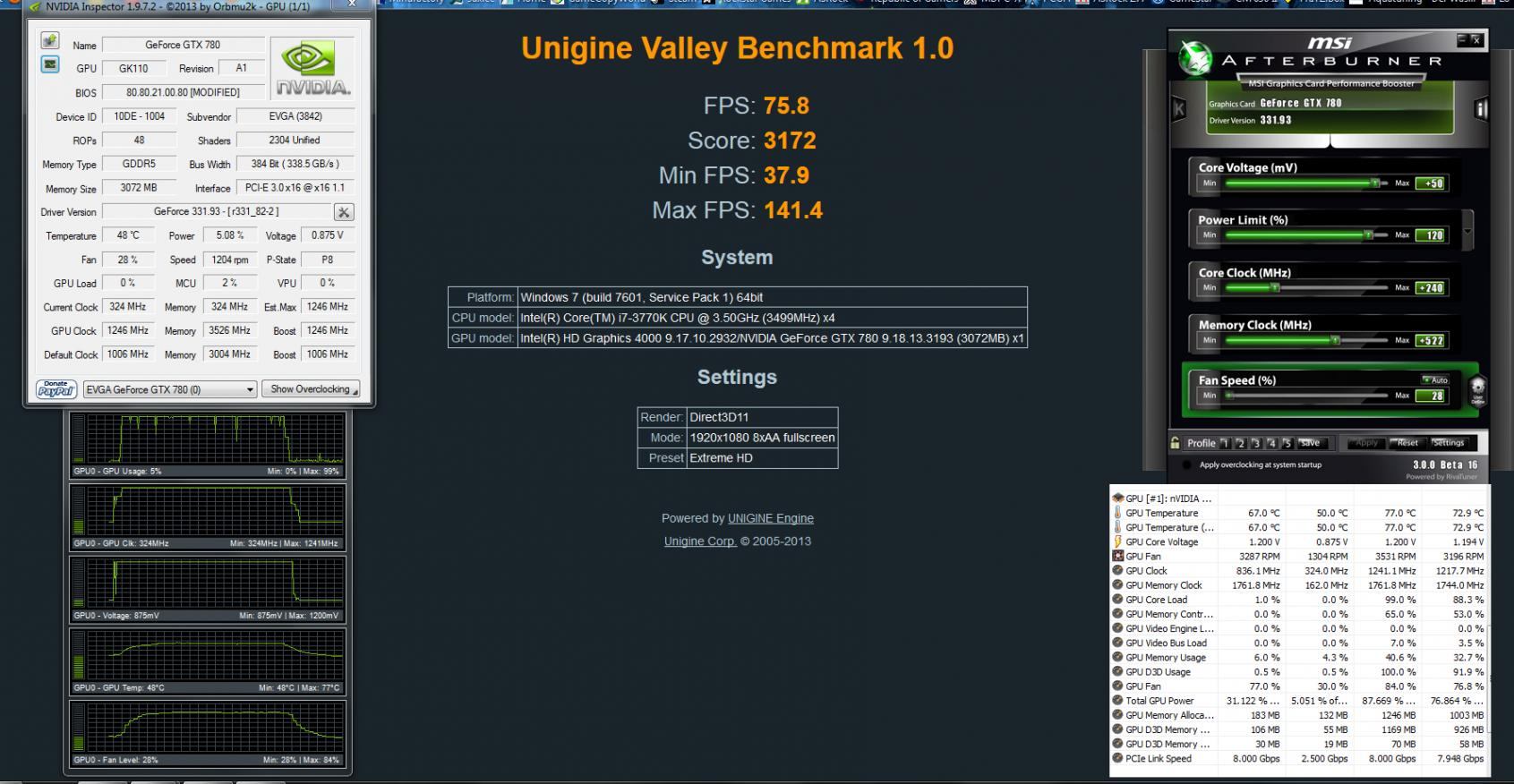Click the GPU Usage monitoring graph
This screenshot has height=784, width=1514.
coord(208,445)
